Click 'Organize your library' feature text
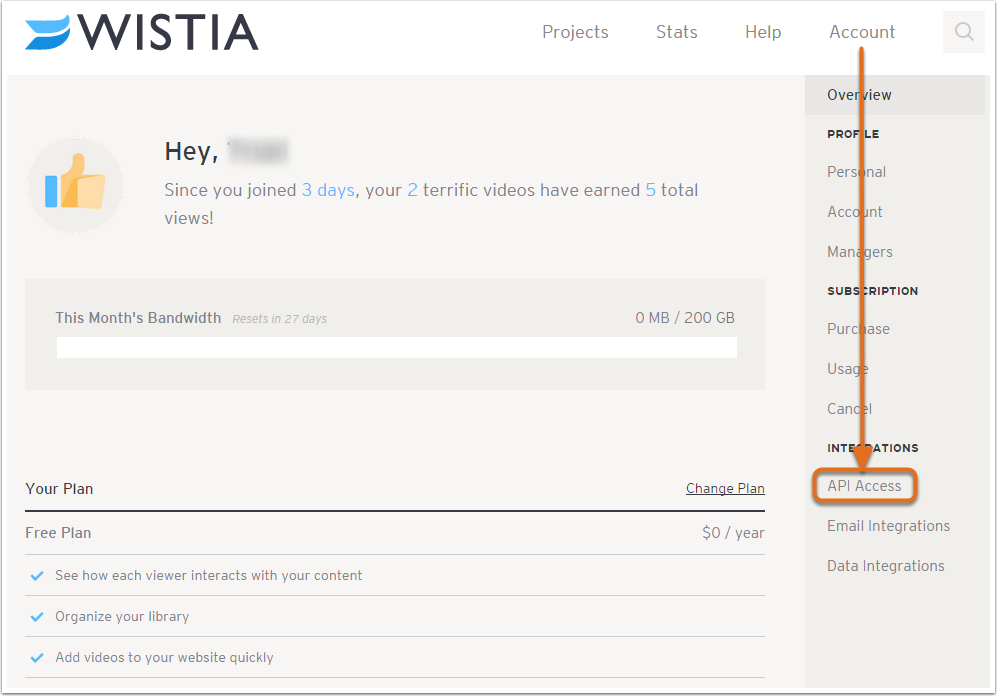The image size is (997, 696). (121, 617)
